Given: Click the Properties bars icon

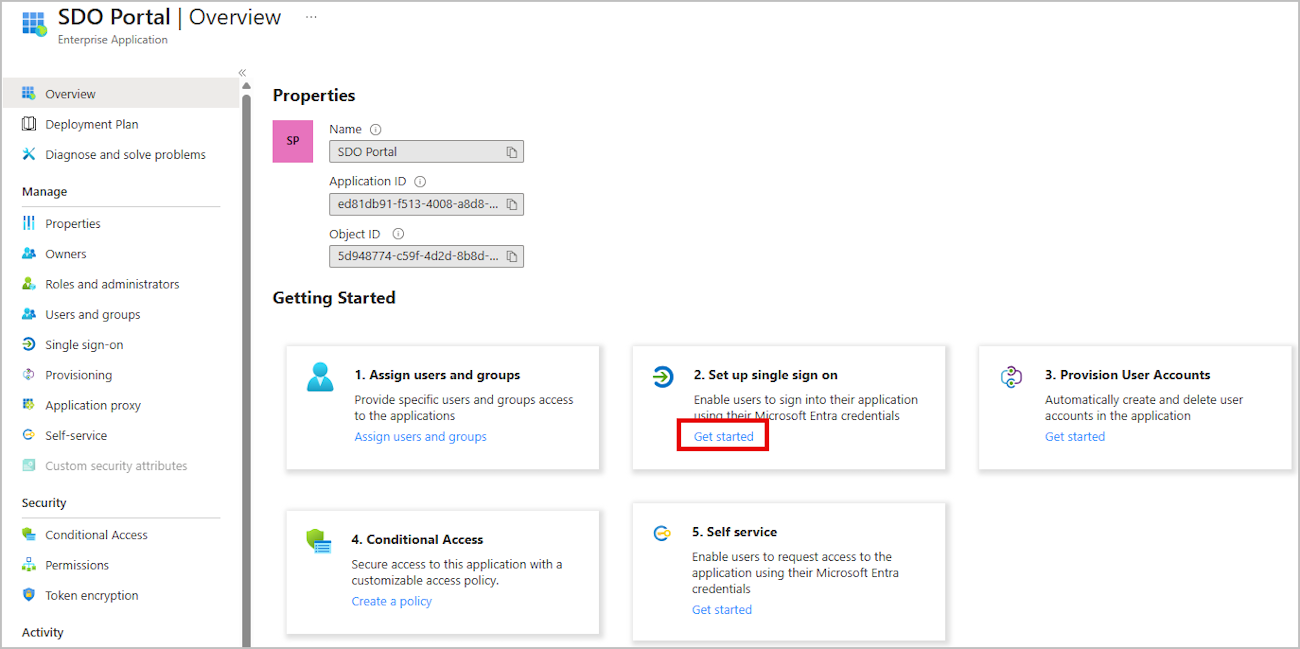Looking at the screenshot, I should (28, 223).
